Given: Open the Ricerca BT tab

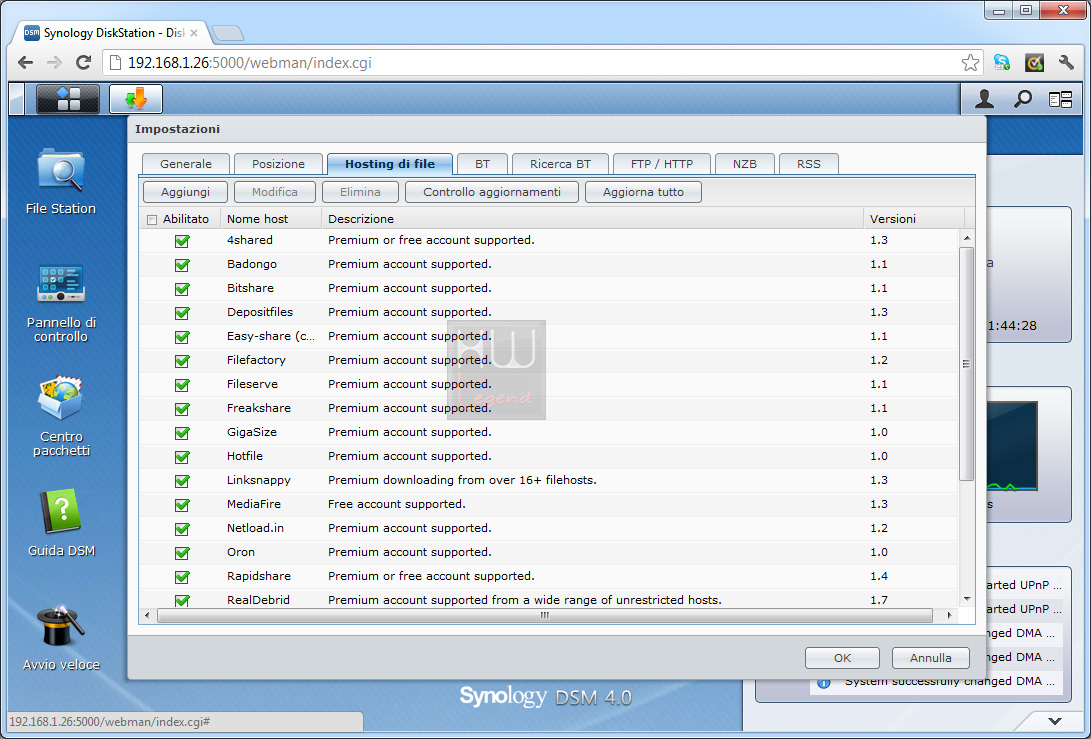Looking at the screenshot, I should (560, 164).
